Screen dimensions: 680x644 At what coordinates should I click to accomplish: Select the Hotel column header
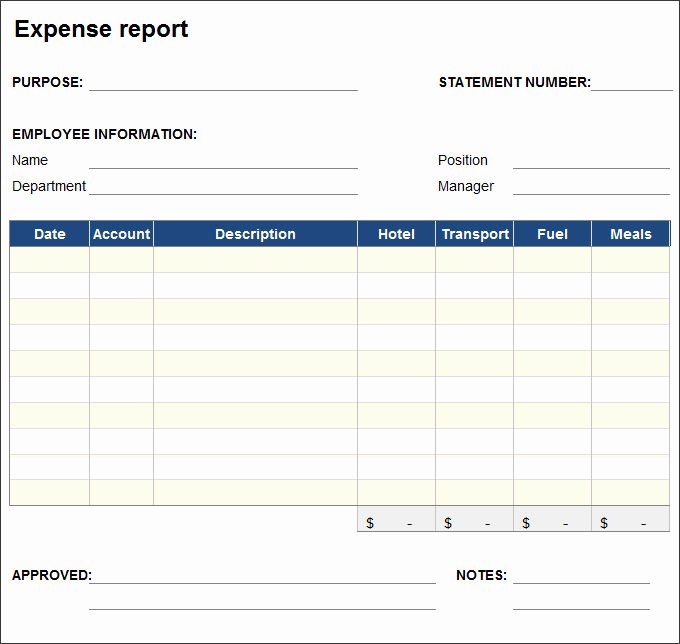[396, 234]
